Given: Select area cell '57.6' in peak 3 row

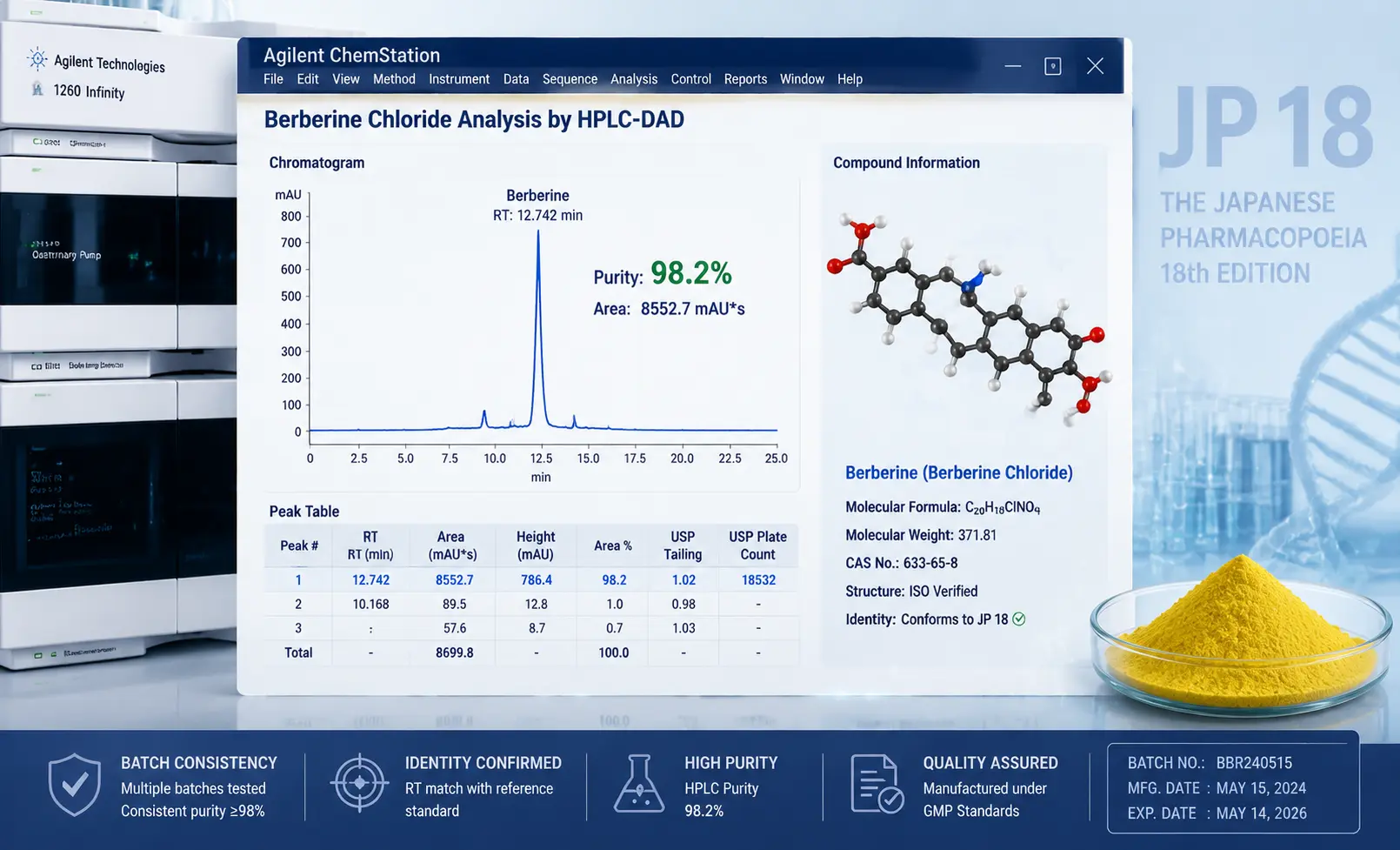Looking at the screenshot, I should tap(454, 628).
